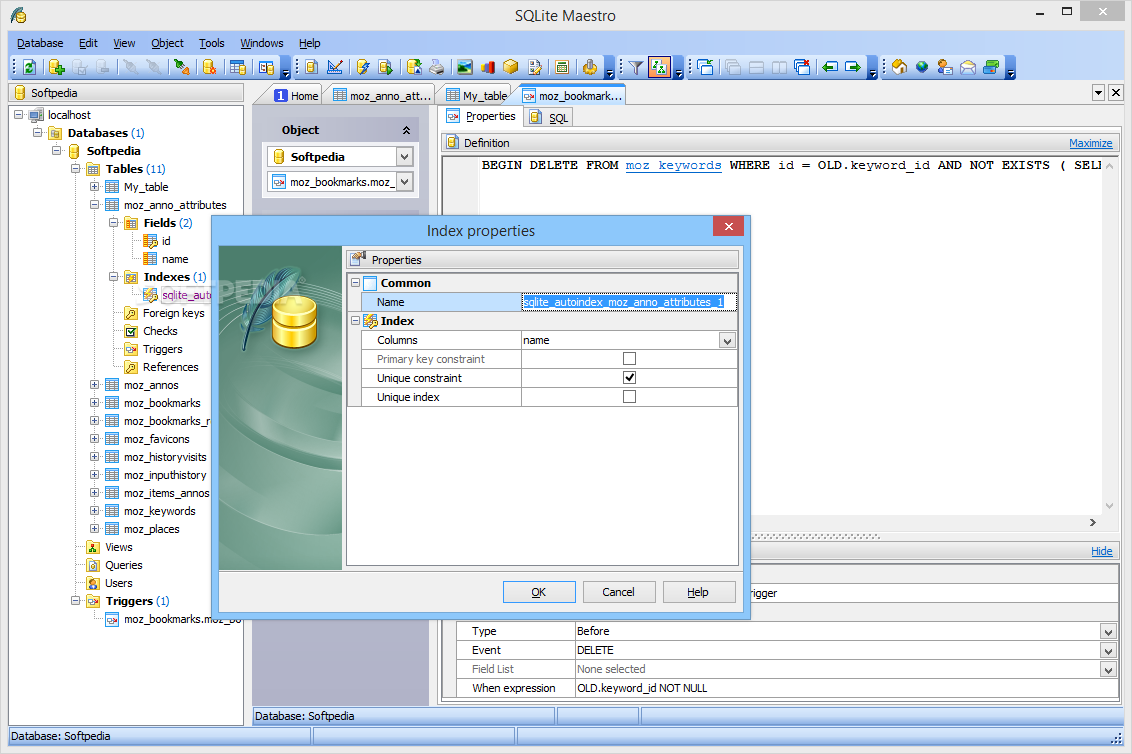Click the green plug connect-with-warning icon

tap(182, 67)
